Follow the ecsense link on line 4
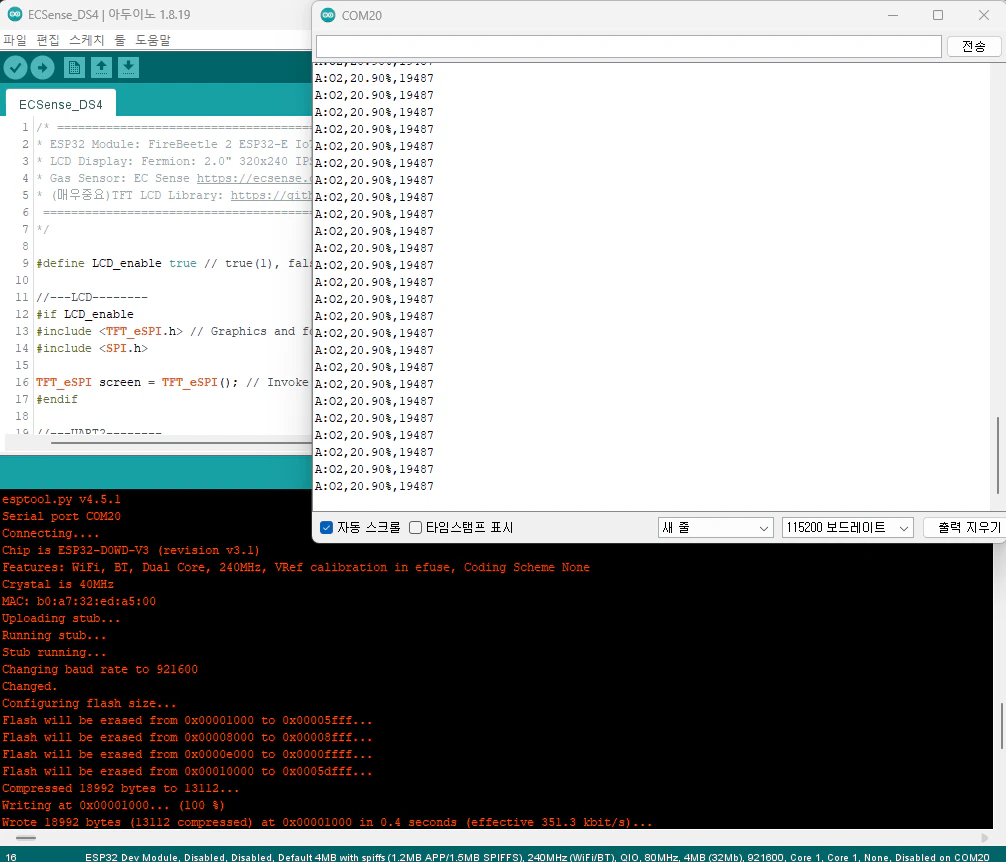This screenshot has width=1006, height=862. pyautogui.click(x=254, y=178)
